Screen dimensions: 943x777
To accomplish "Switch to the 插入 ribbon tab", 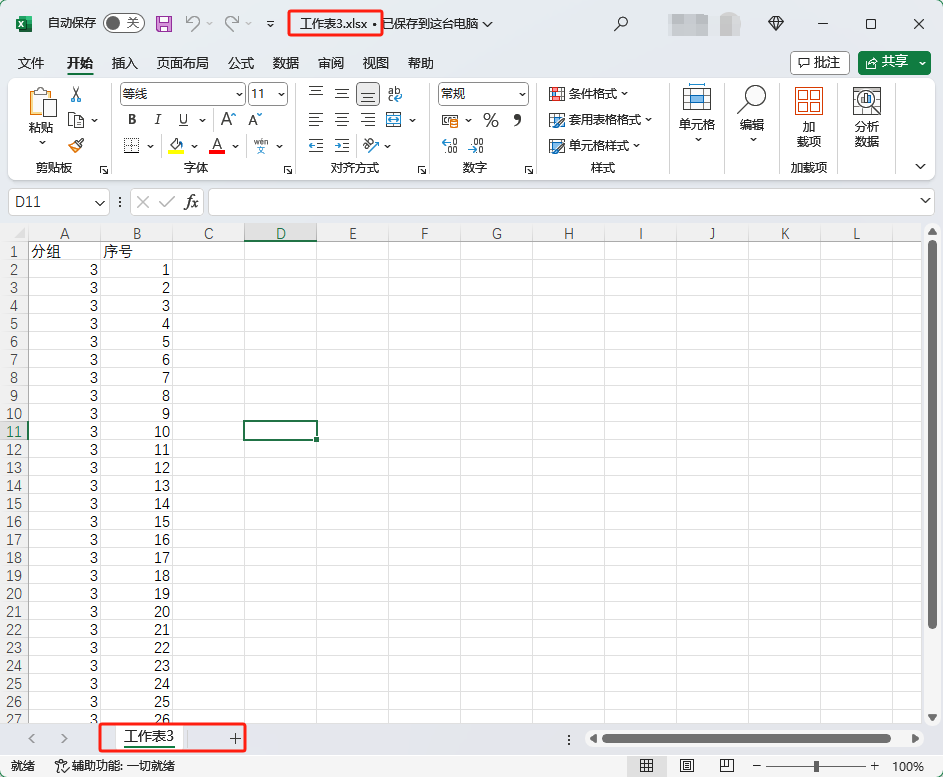I will 125,62.
